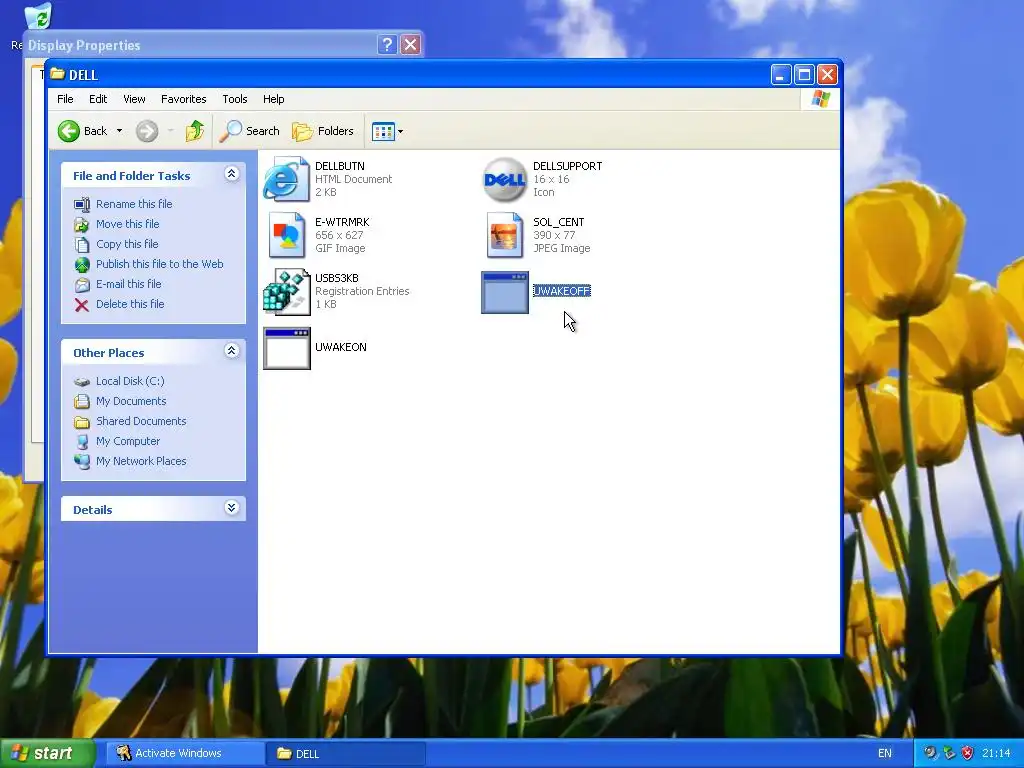
Task: Click Move this file link
Action: pyautogui.click(x=127, y=224)
